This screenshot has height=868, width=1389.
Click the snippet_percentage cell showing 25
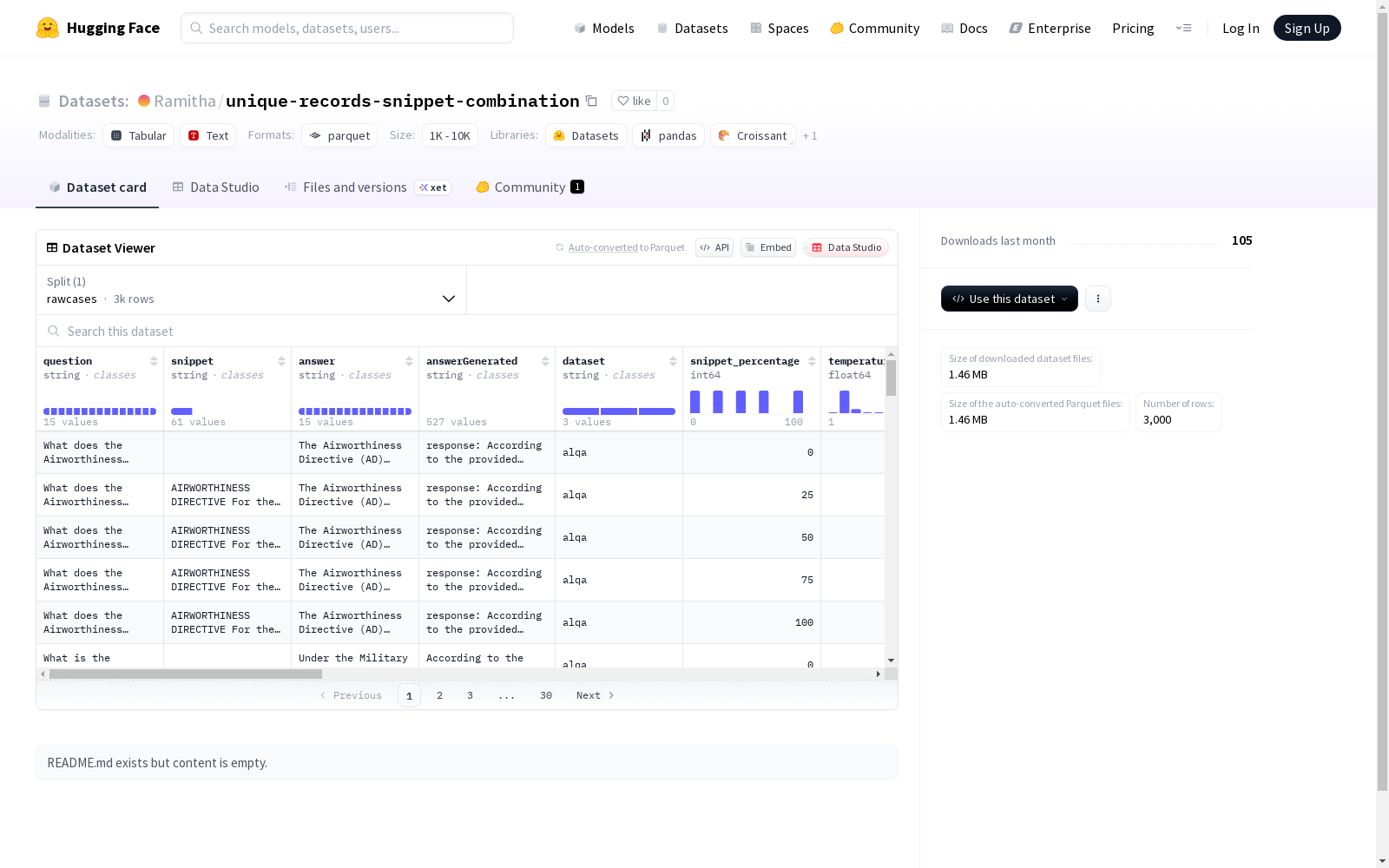(x=752, y=495)
